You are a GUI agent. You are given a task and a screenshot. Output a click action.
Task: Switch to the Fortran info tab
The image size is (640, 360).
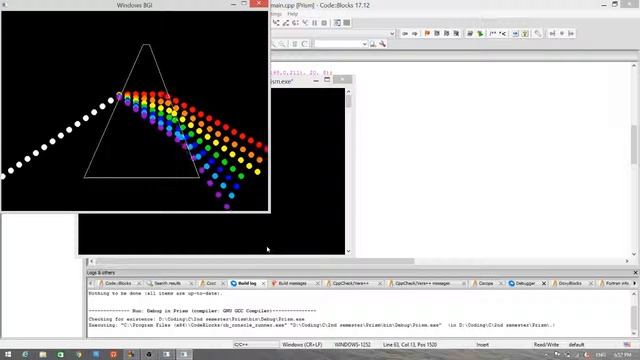tap(617, 283)
